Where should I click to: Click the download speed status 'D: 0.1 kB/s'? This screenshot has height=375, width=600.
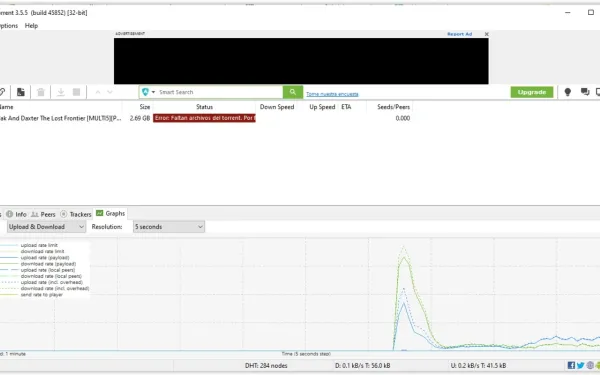pyautogui.click(x=362, y=365)
